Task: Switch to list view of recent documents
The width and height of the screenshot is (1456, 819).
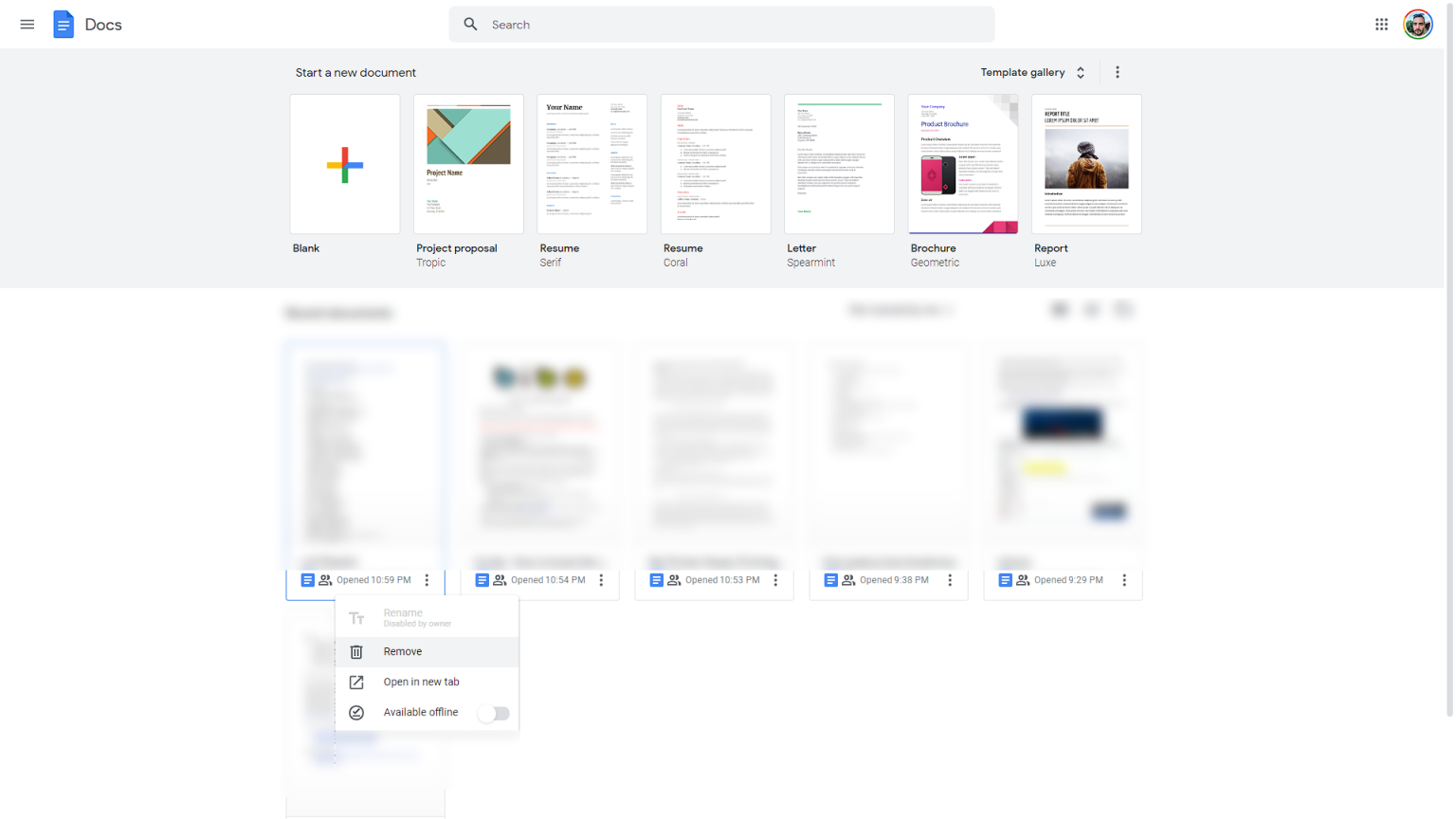Action: click(x=1092, y=309)
